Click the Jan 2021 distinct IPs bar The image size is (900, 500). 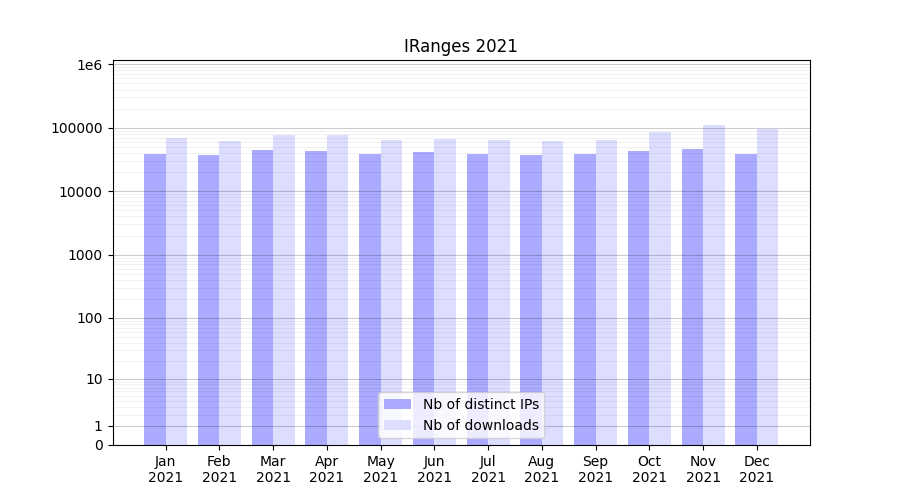(x=155, y=300)
